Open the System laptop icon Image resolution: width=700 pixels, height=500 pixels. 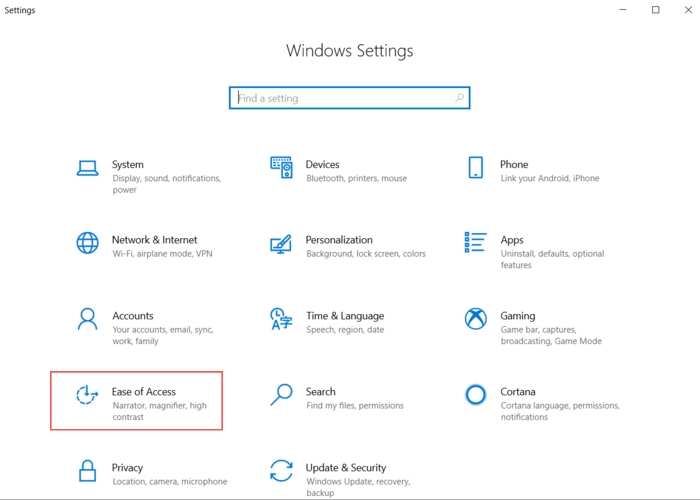(x=88, y=168)
